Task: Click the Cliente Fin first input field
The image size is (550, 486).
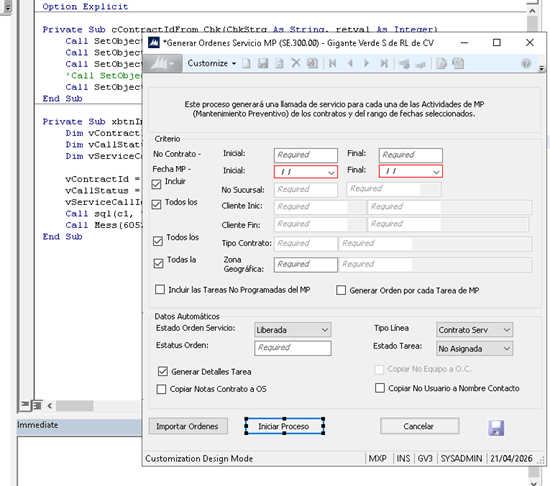Action: (320, 224)
